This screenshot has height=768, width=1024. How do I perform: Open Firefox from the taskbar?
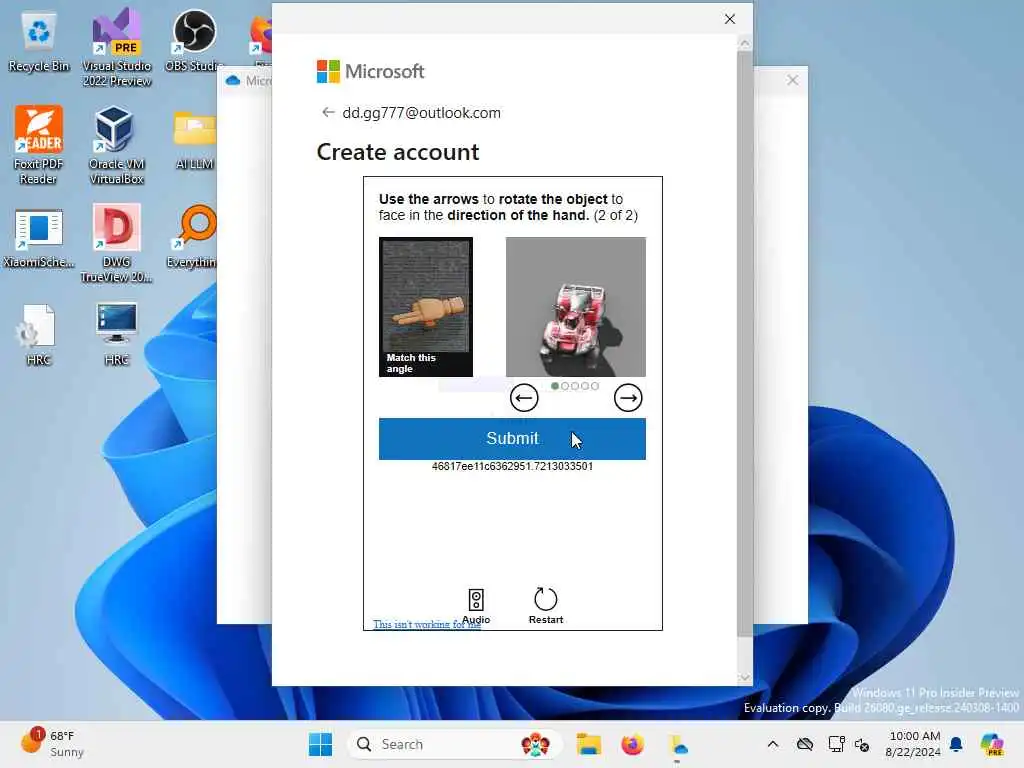coord(632,744)
